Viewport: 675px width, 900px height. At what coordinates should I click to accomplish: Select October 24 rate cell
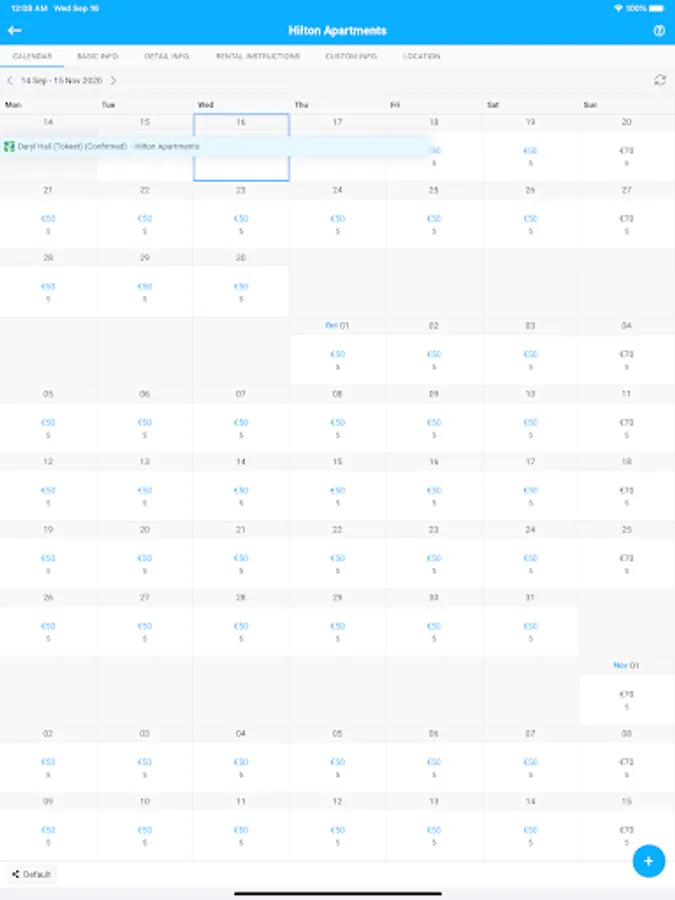(530, 564)
